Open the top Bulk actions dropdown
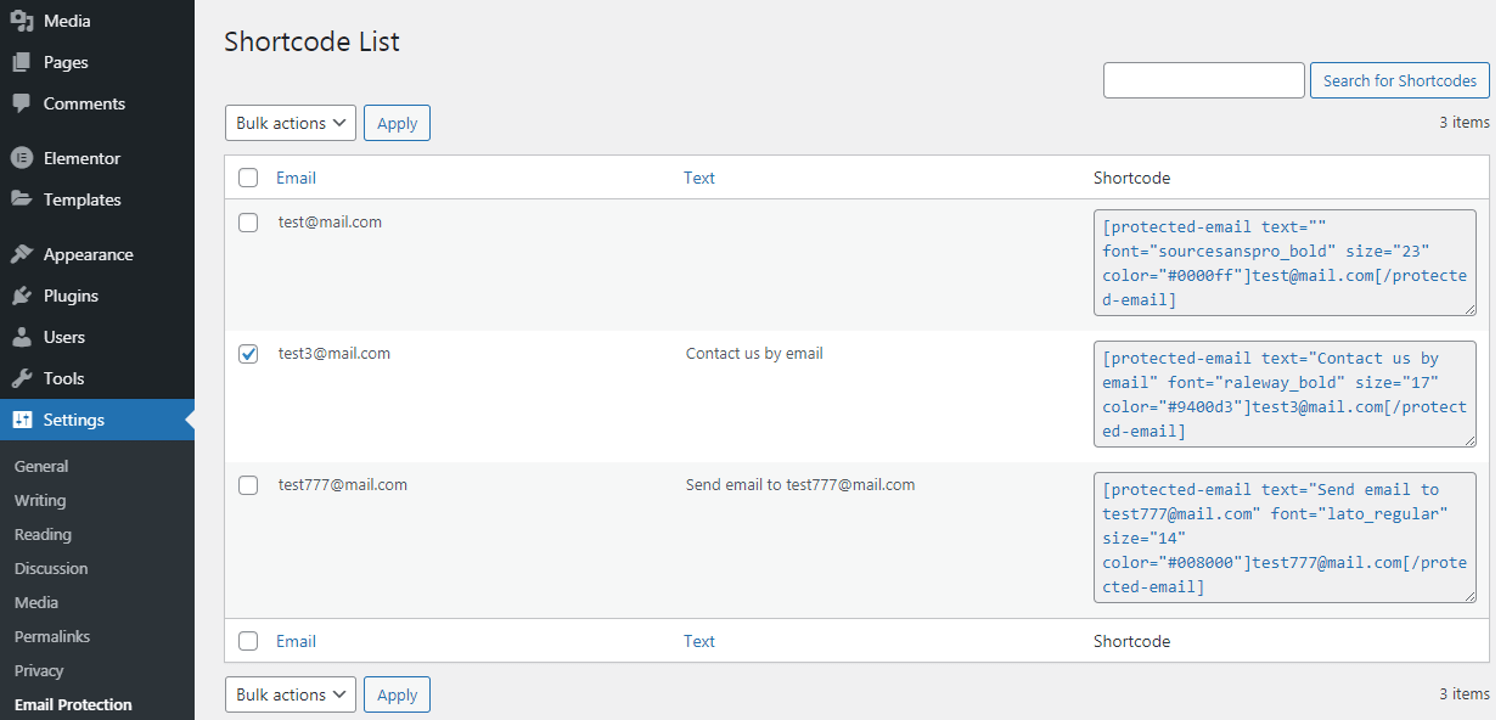This screenshot has height=720, width=1496. [x=290, y=122]
